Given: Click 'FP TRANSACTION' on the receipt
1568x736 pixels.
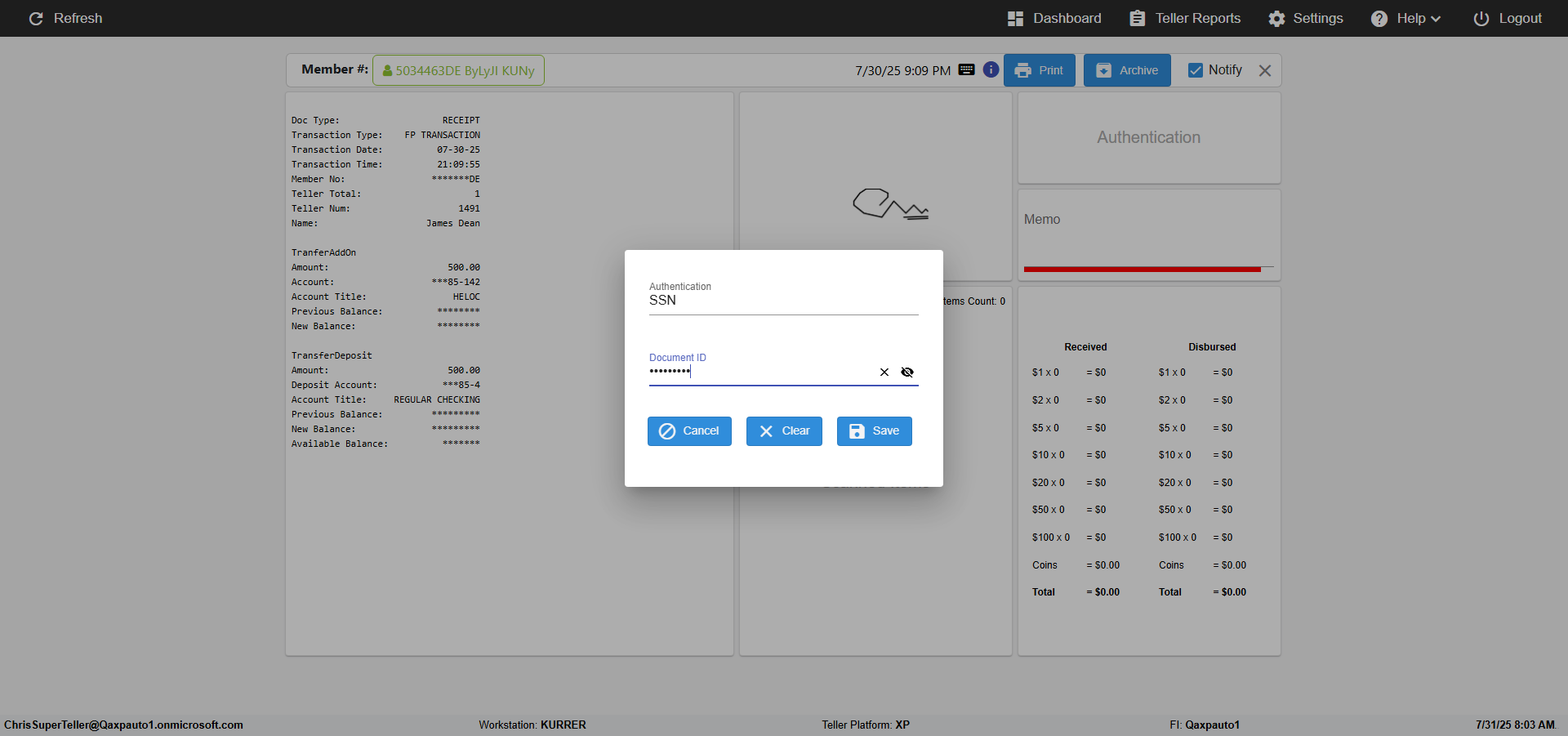Looking at the screenshot, I should (x=443, y=135).
